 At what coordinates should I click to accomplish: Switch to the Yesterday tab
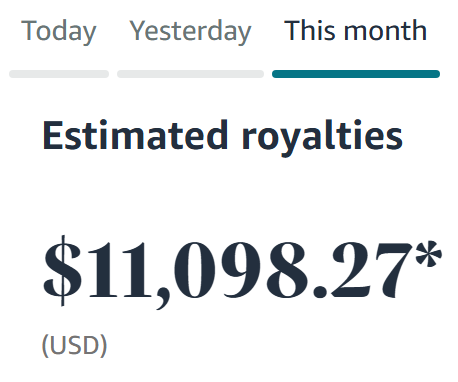[x=190, y=31]
